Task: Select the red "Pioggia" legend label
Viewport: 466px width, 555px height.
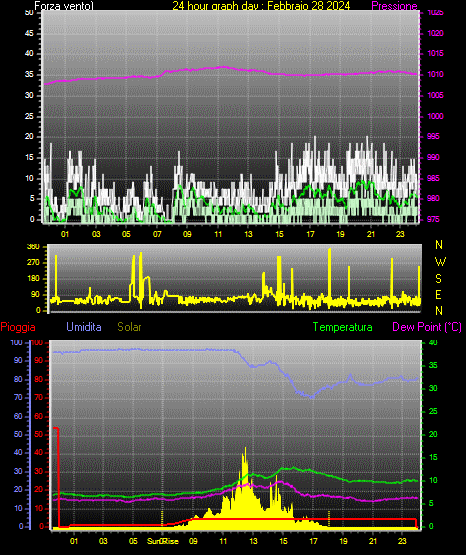Action: pyautogui.click(x=18, y=327)
